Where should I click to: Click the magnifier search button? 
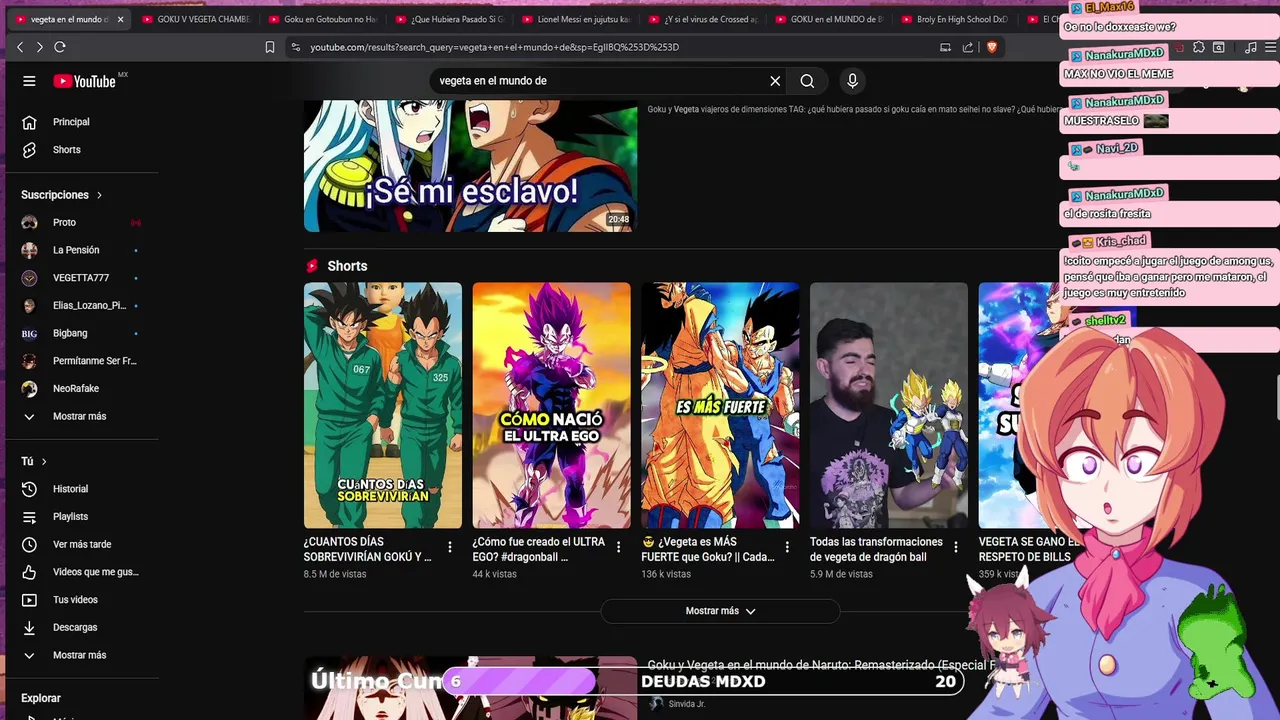click(807, 81)
